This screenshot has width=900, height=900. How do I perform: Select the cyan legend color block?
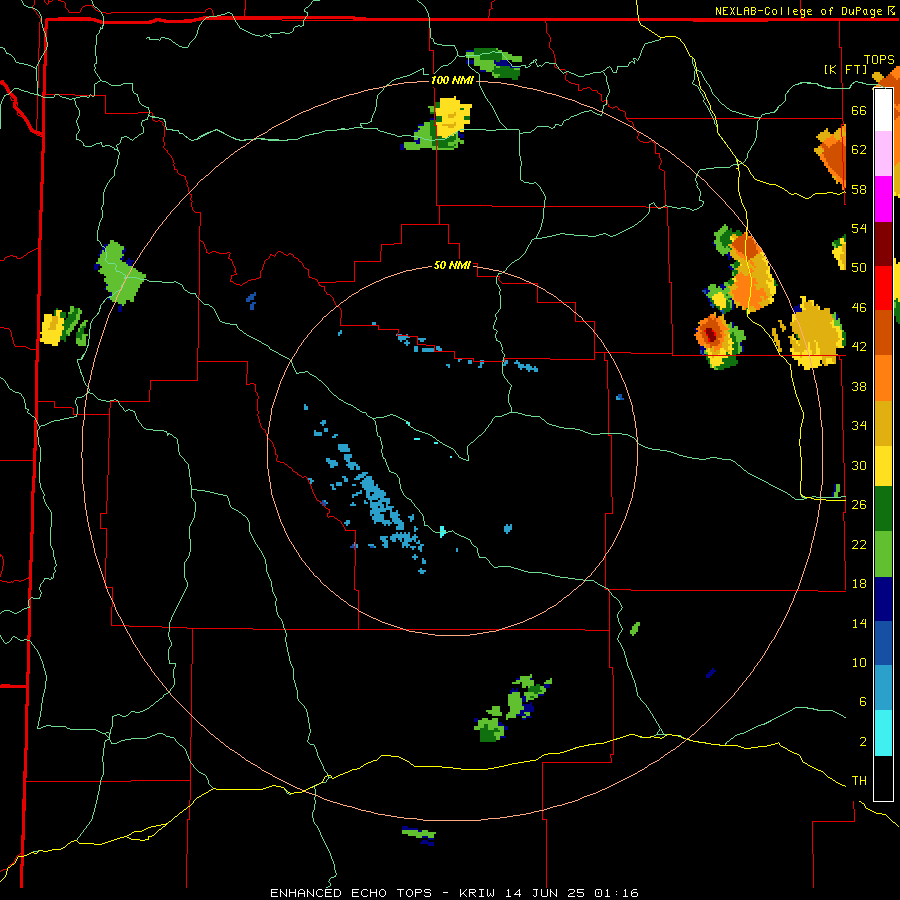click(x=883, y=733)
